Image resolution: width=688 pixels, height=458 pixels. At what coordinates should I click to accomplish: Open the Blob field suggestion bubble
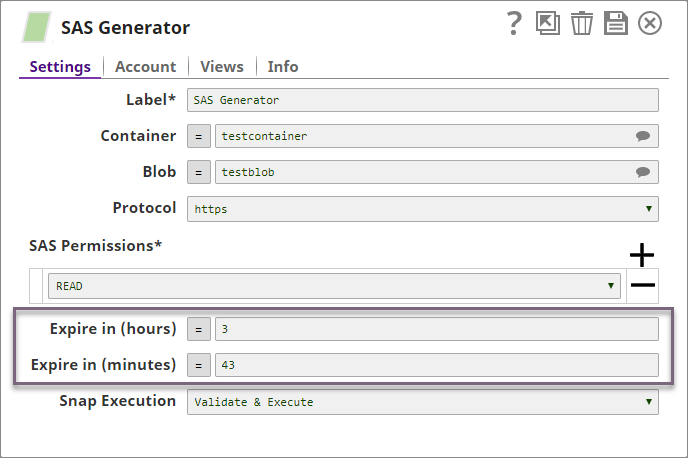tap(643, 172)
